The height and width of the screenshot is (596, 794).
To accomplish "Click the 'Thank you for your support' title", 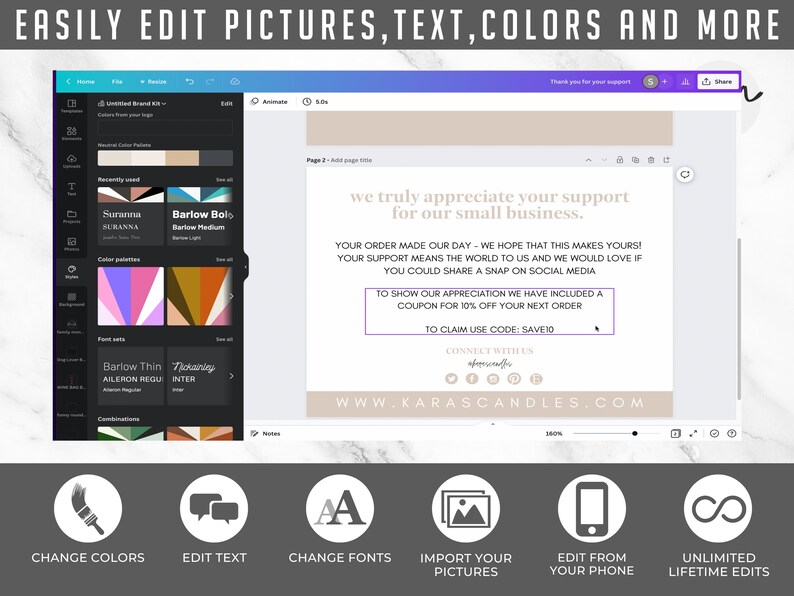I will (x=590, y=82).
